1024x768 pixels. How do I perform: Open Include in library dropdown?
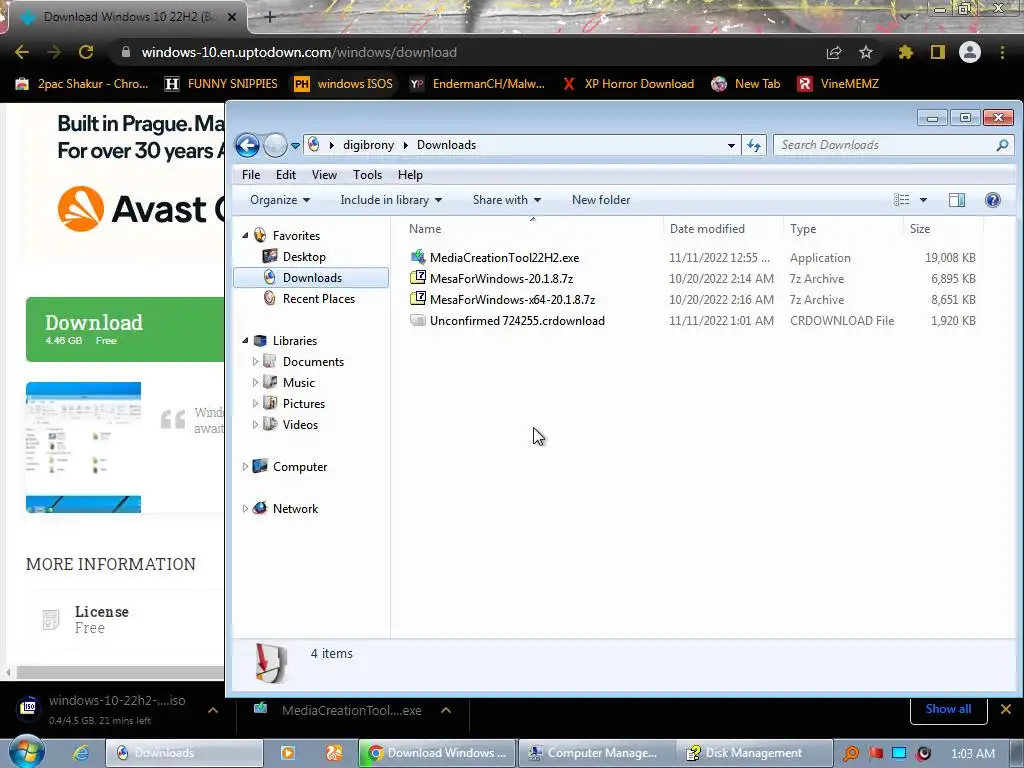tap(391, 200)
